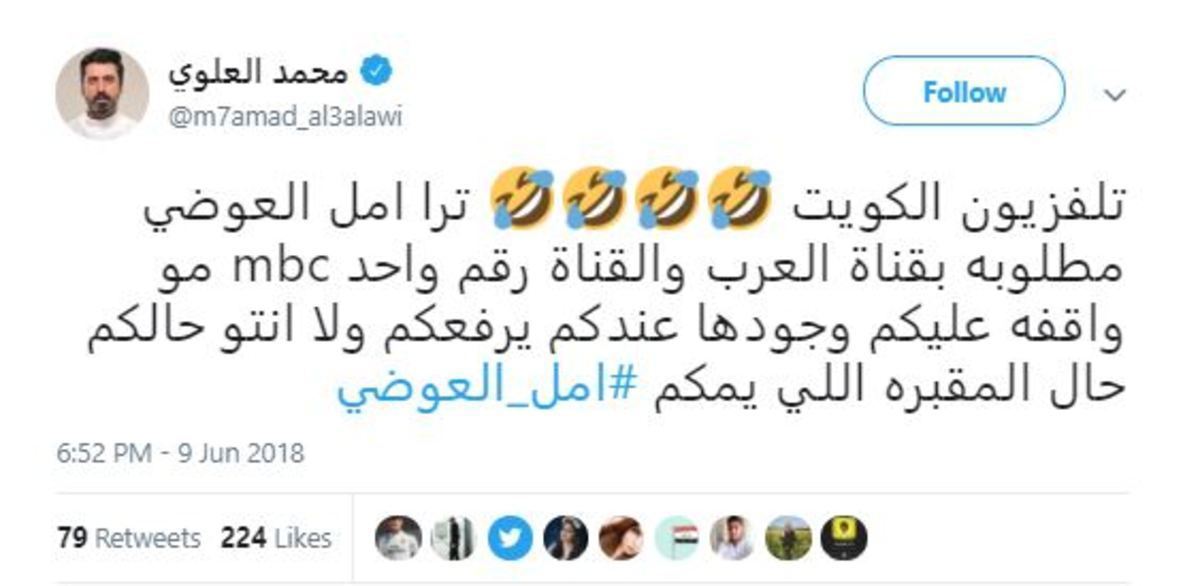1200x586 pixels.
Task: Open the liker avatar of dark-haired woman
Action: [565, 539]
